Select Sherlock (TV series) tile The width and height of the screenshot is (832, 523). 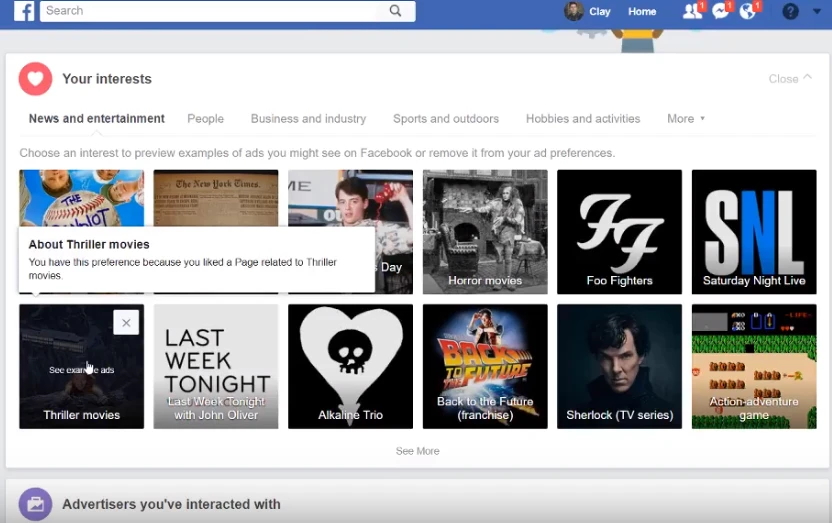619,367
